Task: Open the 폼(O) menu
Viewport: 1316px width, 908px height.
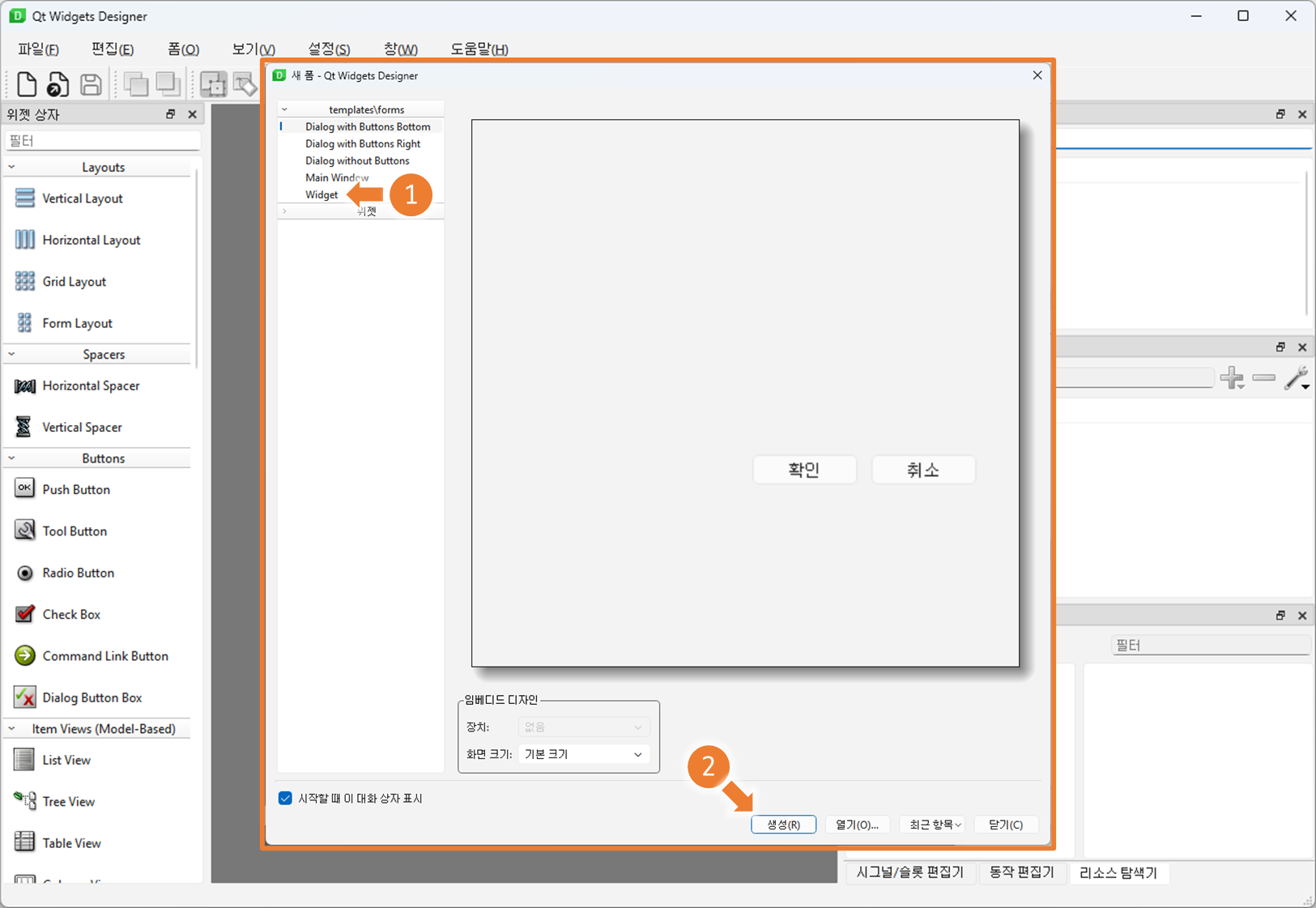Action: coord(183,49)
